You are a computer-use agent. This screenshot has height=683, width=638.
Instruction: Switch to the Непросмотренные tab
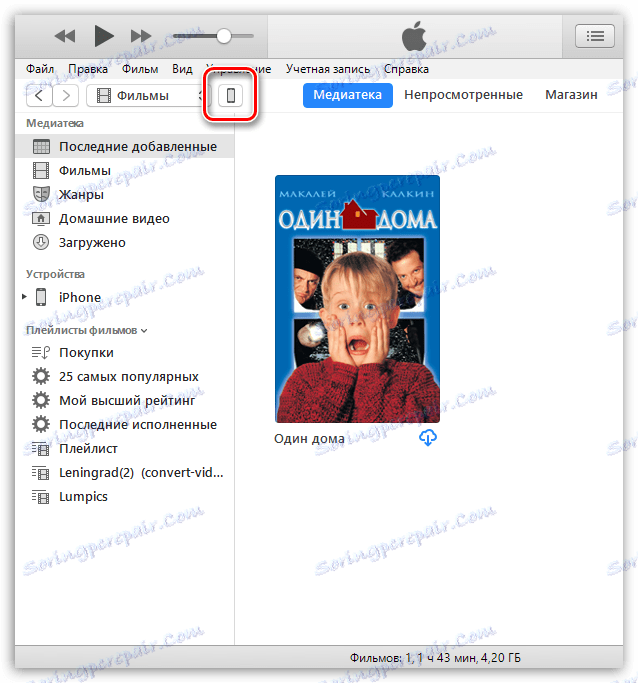[463, 95]
